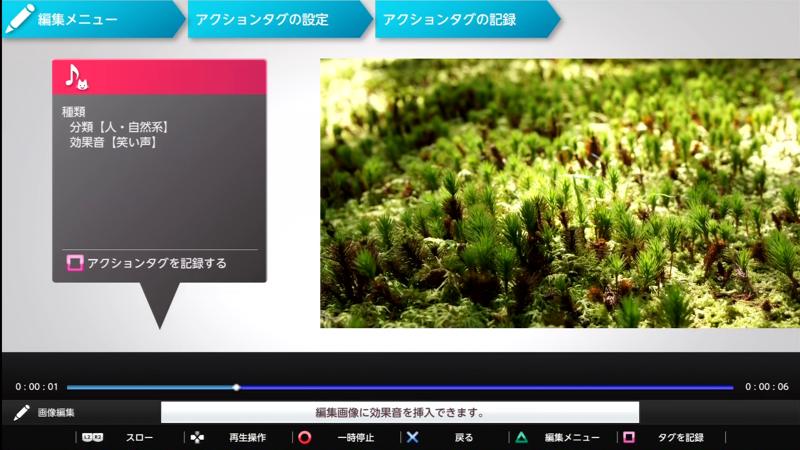Click the elapsed time 0:00:01

[37, 387]
